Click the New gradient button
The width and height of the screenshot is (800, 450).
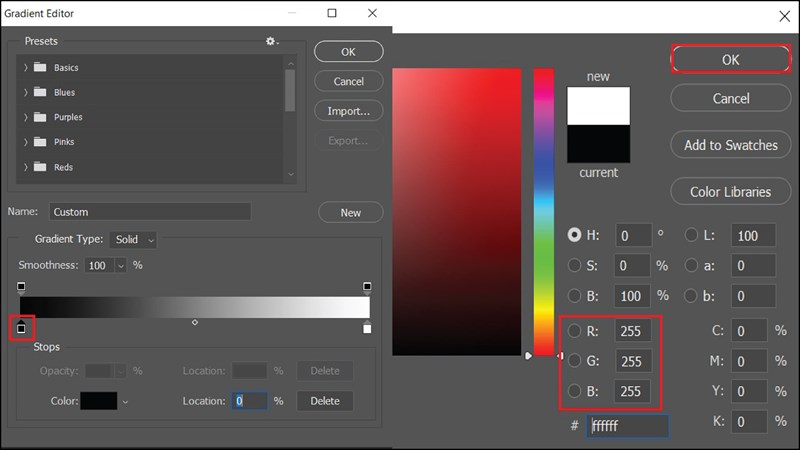(x=351, y=212)
